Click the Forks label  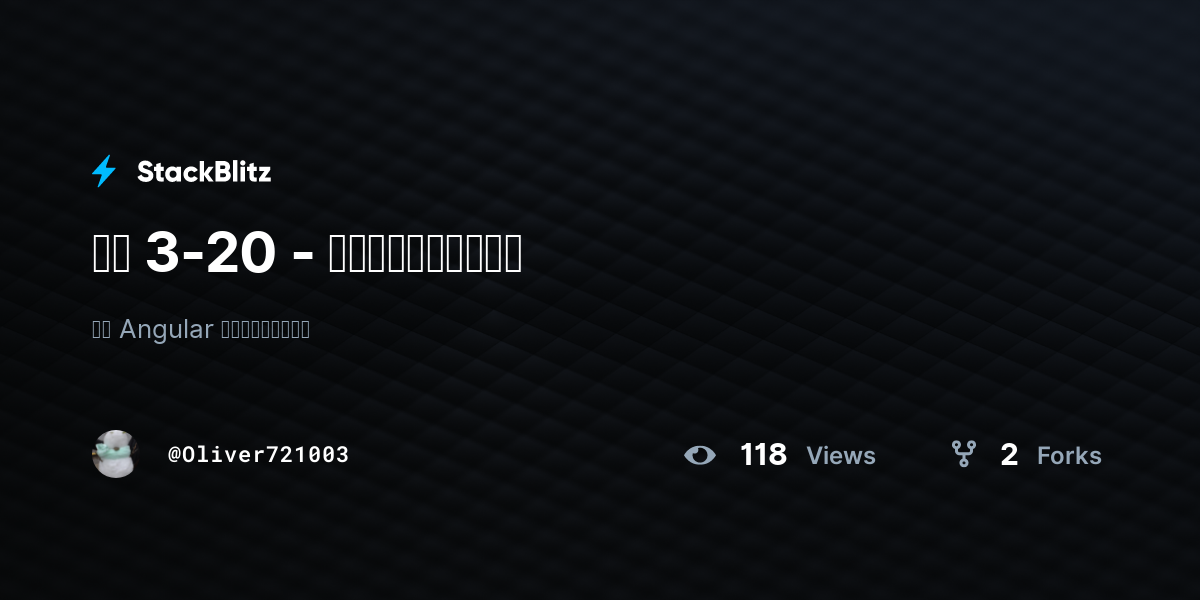click(1069, 456)
